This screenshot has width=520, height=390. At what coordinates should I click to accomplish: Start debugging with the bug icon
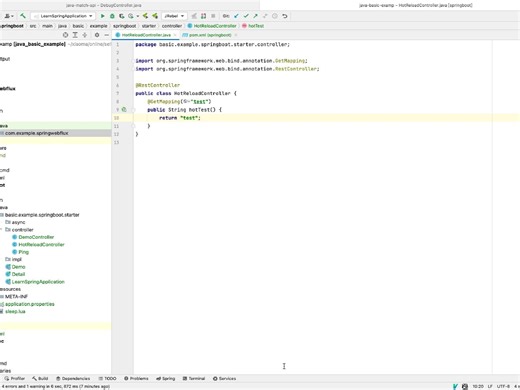(112, 16)
